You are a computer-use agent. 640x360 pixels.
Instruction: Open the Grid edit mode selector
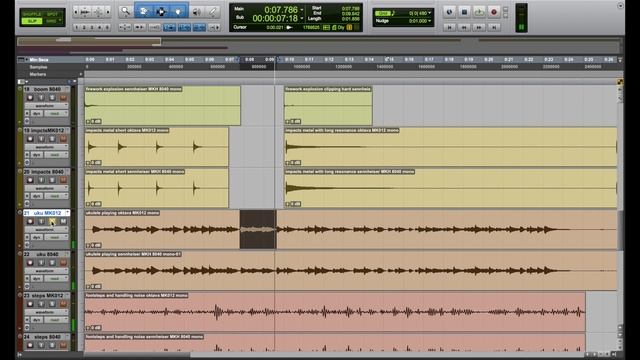click(53, 21)
